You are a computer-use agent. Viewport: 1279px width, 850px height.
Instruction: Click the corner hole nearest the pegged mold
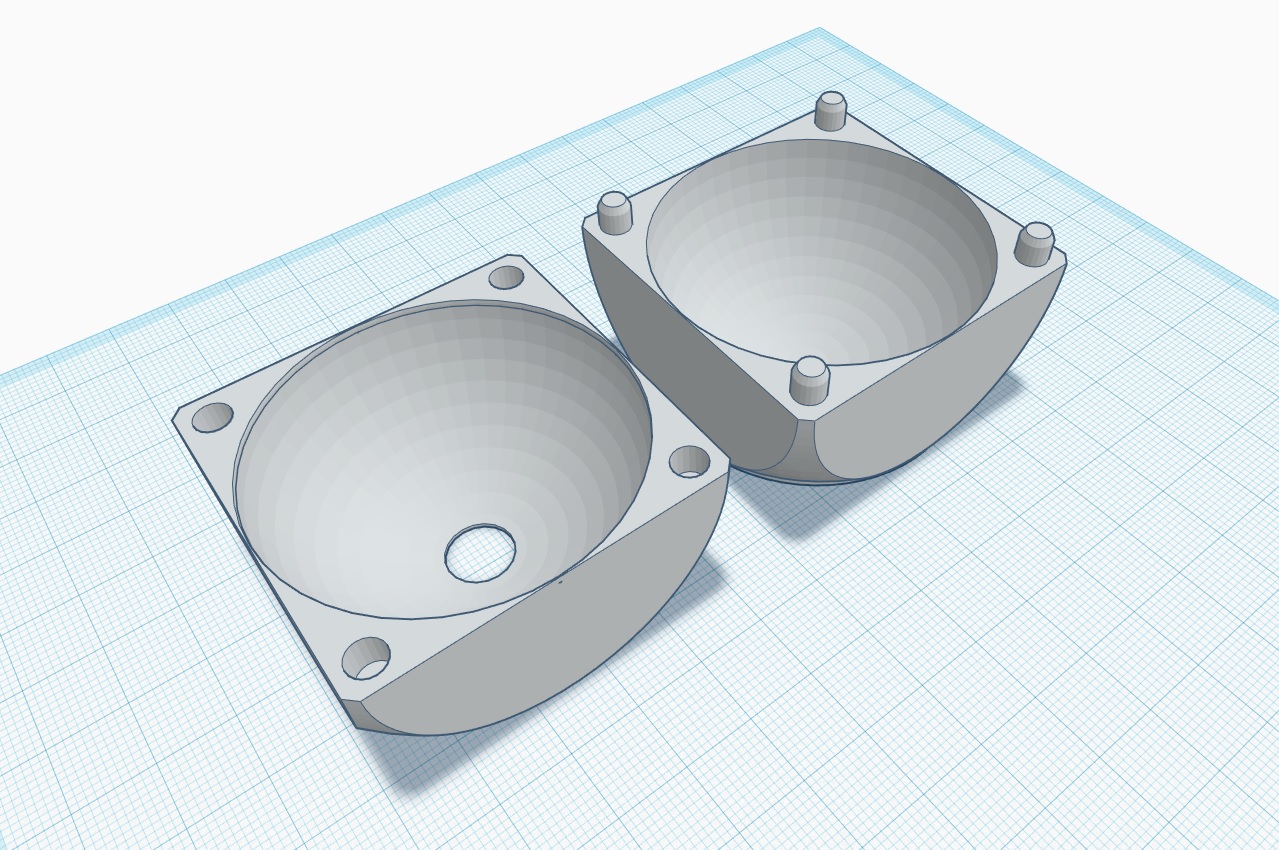coord(689,461)
